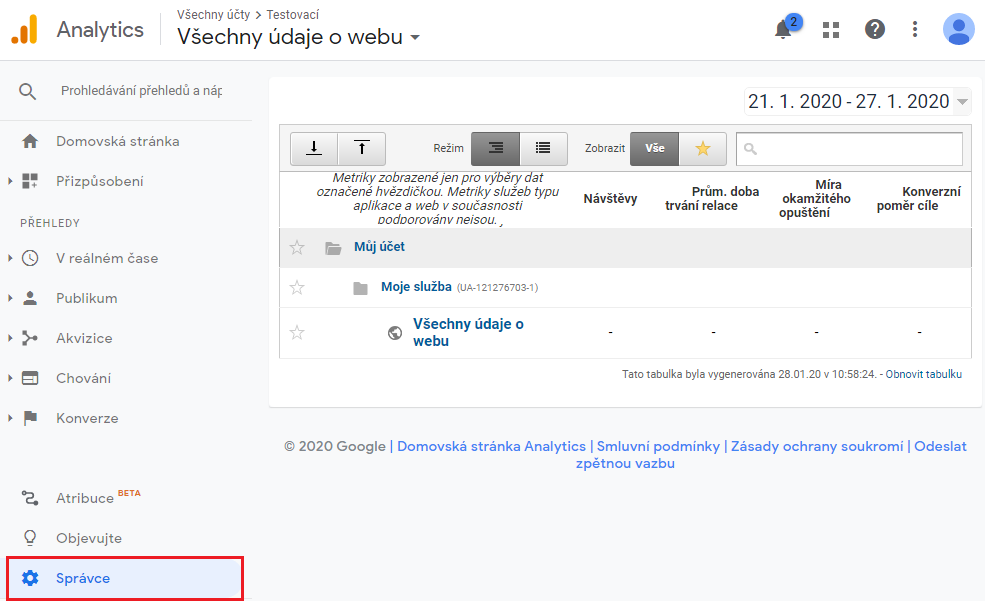
Task: Click the Přizpůsobení dashboard icon
Action: 30,181
